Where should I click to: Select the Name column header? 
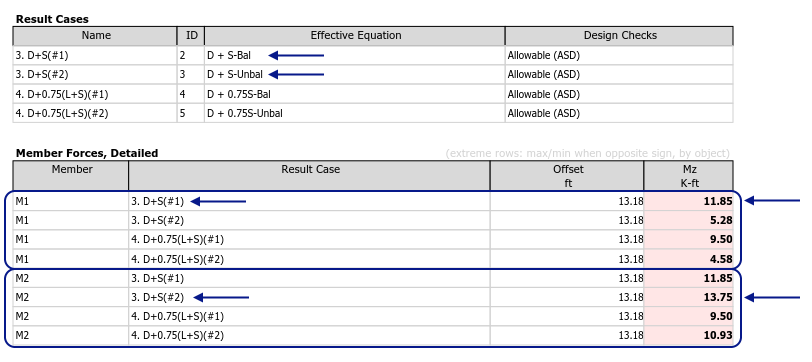point(96,36)
